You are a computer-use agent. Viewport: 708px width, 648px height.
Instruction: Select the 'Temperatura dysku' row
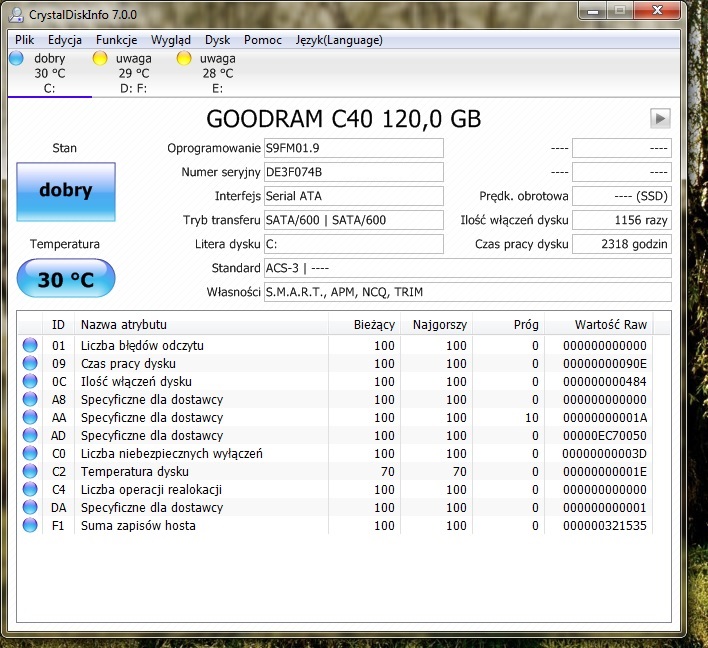click(335, 471)
